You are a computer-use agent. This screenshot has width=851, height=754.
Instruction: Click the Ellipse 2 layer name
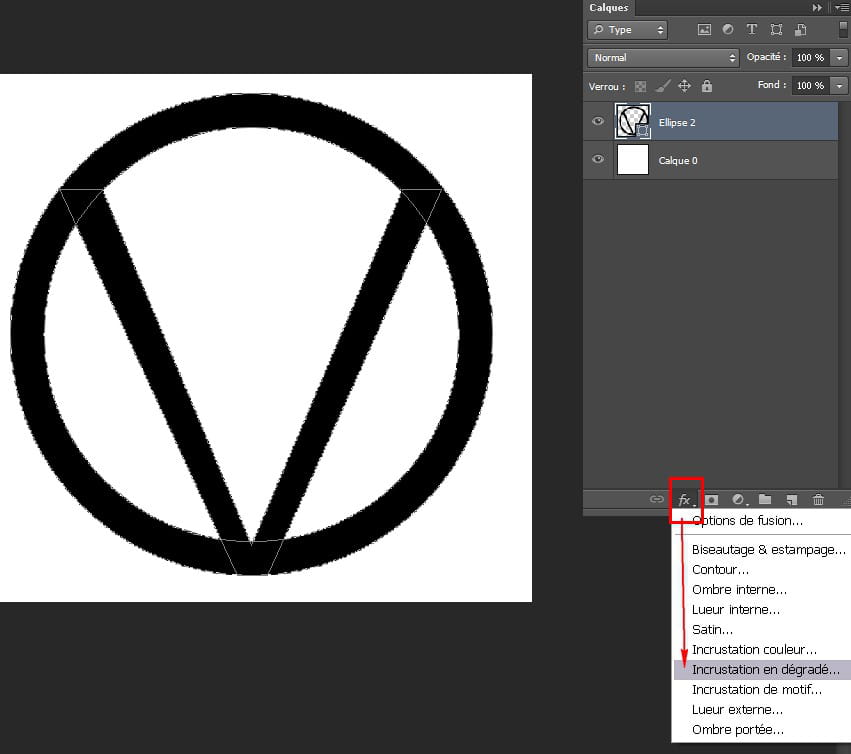tap(677, 123)
